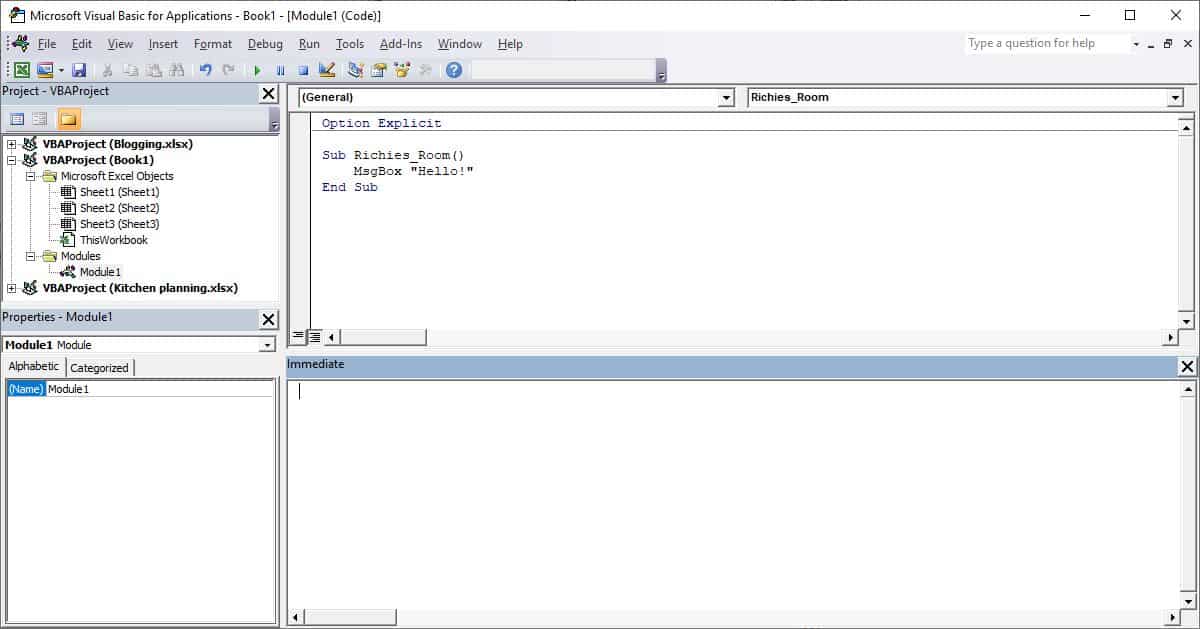This screenshot has height=629, width=1200.
Task: Open Project Explorer from the toolbar icon
Action: coord(356,70)
